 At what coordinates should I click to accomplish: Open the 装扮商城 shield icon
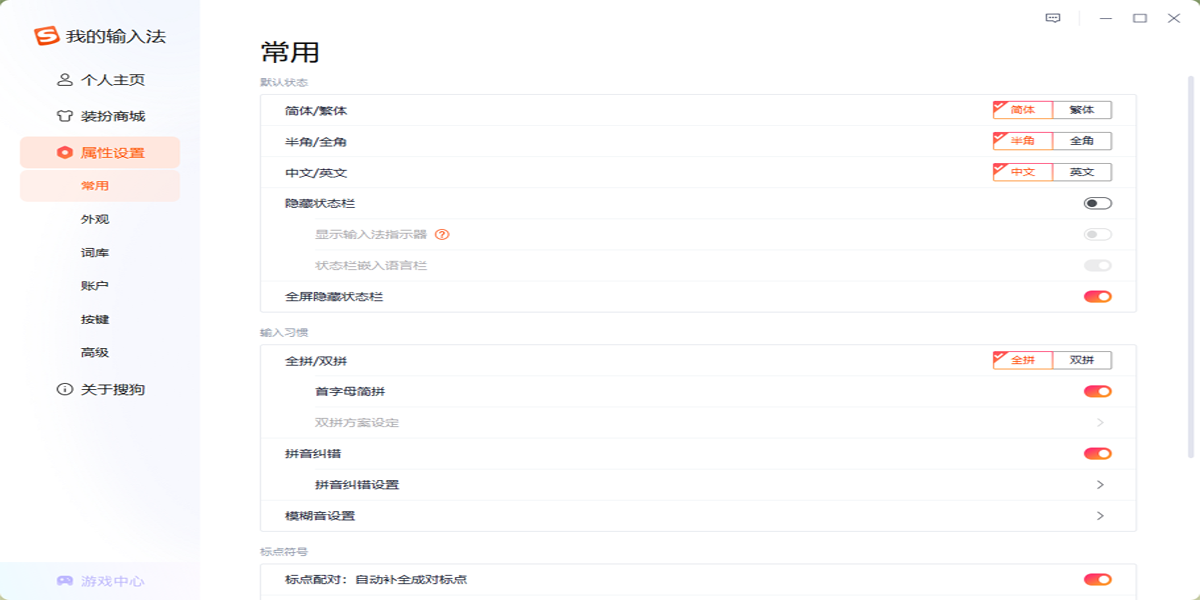[x=63, y=117]
